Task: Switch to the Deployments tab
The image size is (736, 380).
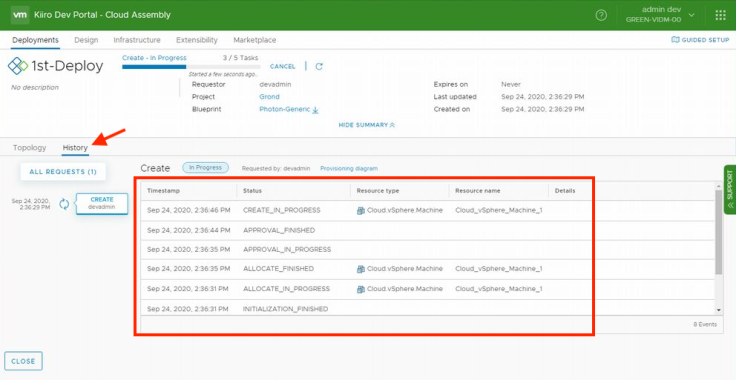Action: 36,40
